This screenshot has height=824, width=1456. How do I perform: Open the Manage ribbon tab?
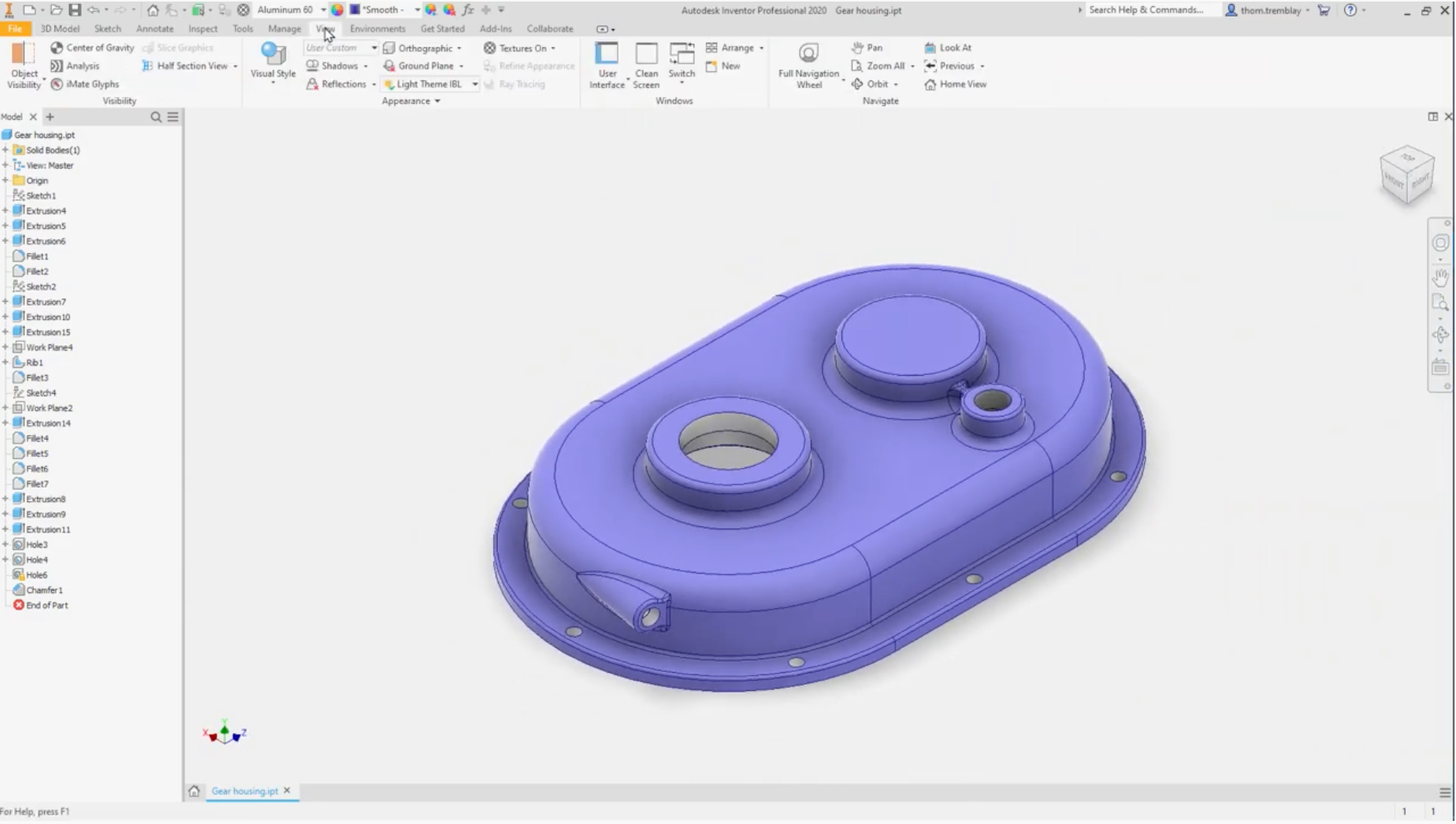point(284,28)
